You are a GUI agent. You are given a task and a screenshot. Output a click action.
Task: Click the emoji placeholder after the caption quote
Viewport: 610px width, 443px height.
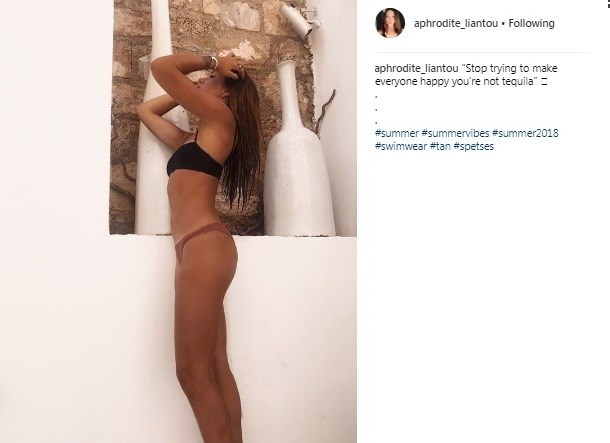pyautogui.click(x=544, y=82)
